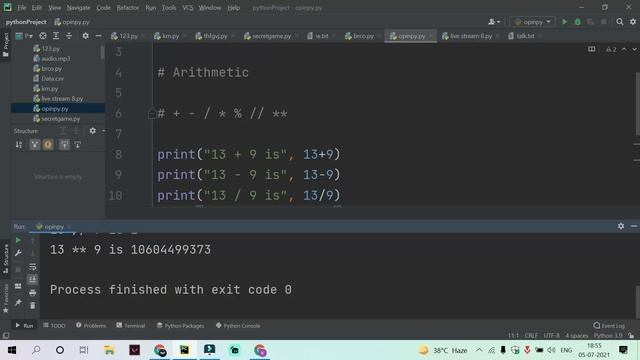Click the Debug bug icon in the top toolbar

point(578,22)
